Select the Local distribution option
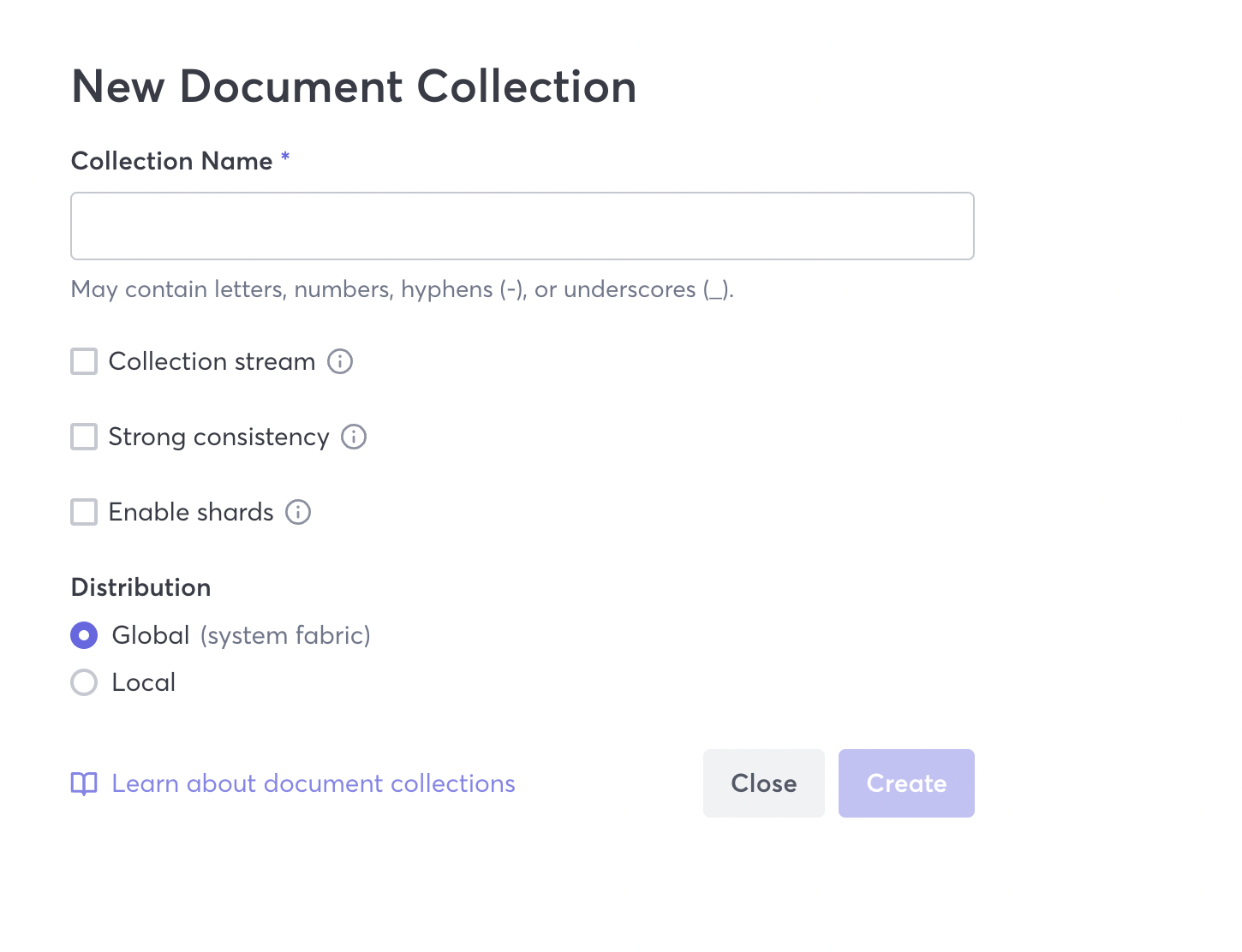This screenshot has height=952, width=1242. pos(83,682)
